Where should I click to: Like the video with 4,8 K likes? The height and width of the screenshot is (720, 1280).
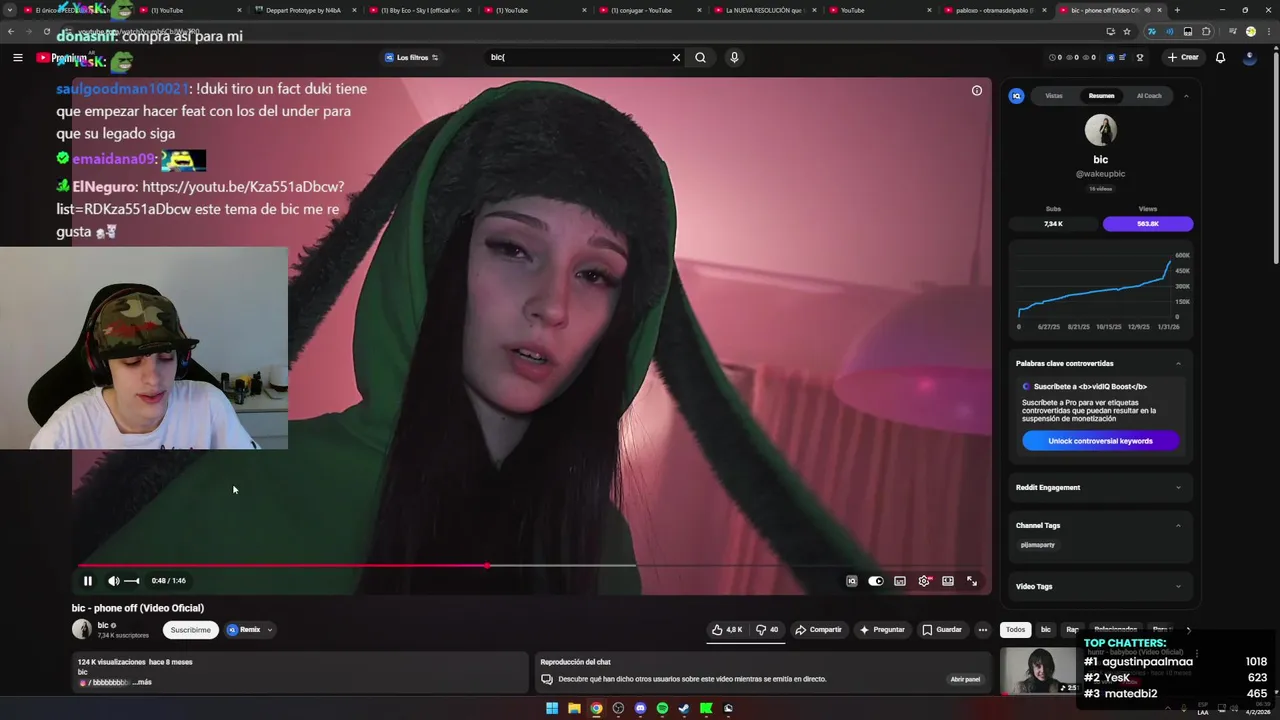[727, 630]
